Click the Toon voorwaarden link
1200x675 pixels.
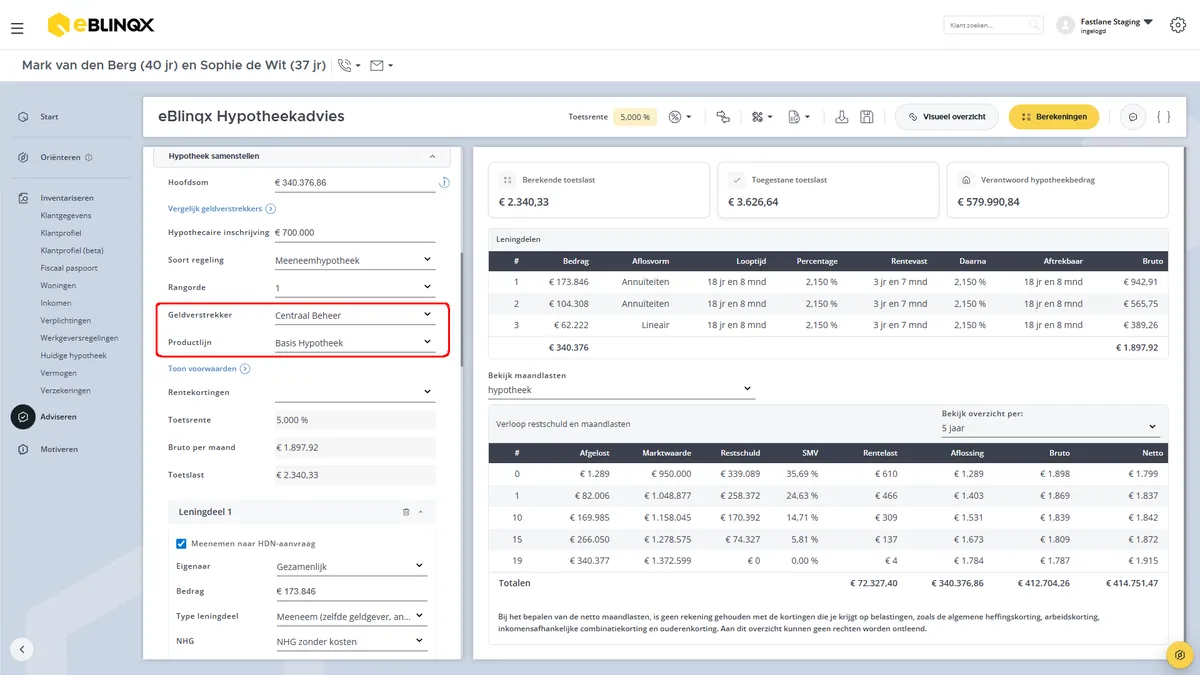[x=209, y=369]
